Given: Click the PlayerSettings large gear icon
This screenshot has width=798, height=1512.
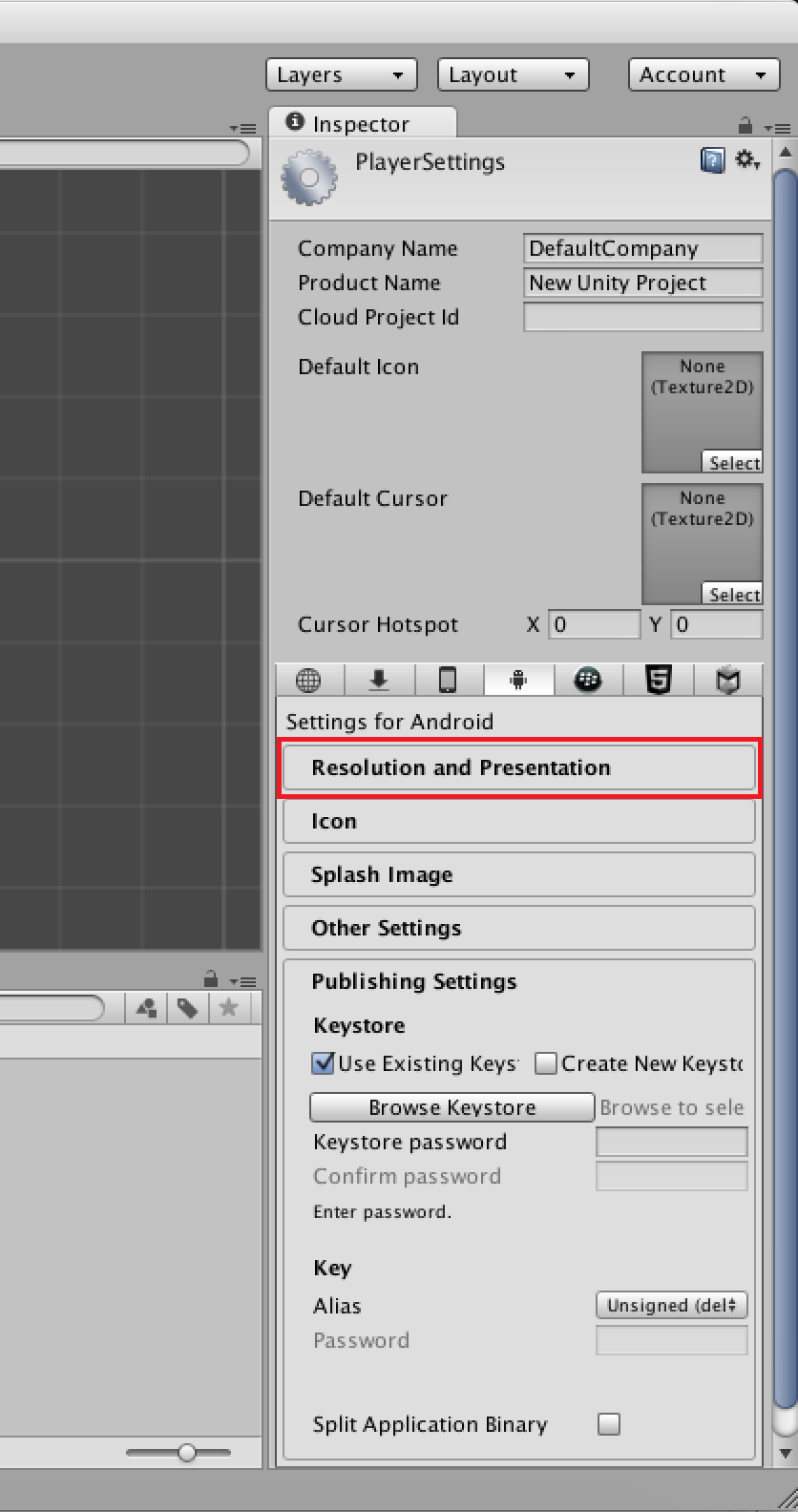Looking at the screenshot, I should click(x=309, y=178).
